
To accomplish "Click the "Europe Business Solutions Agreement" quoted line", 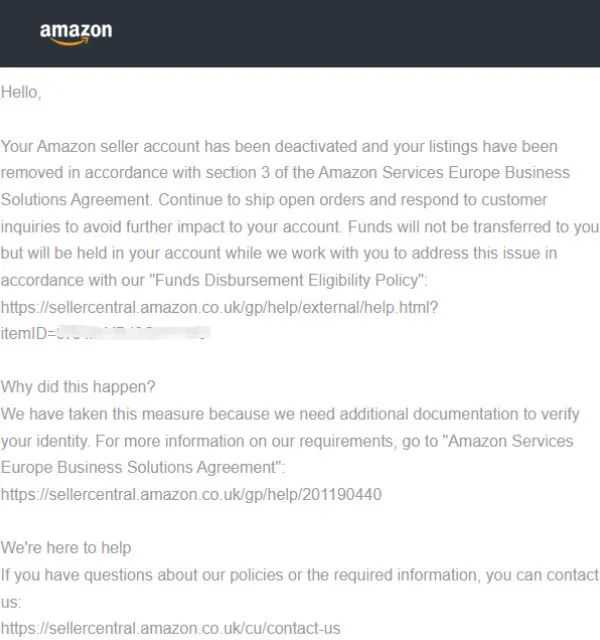I will (142, 467).
